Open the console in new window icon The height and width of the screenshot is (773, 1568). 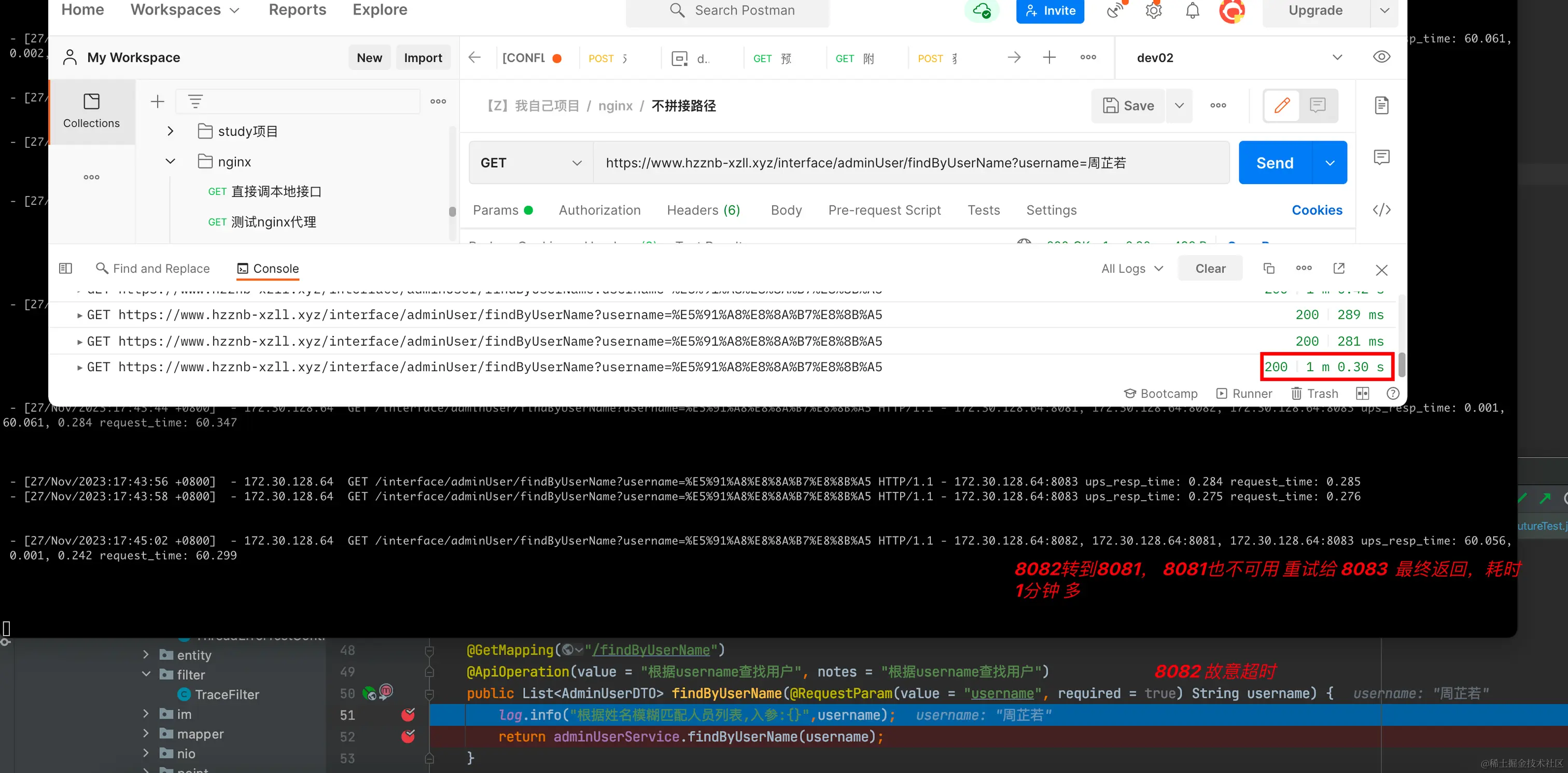tap(1339, 269)
